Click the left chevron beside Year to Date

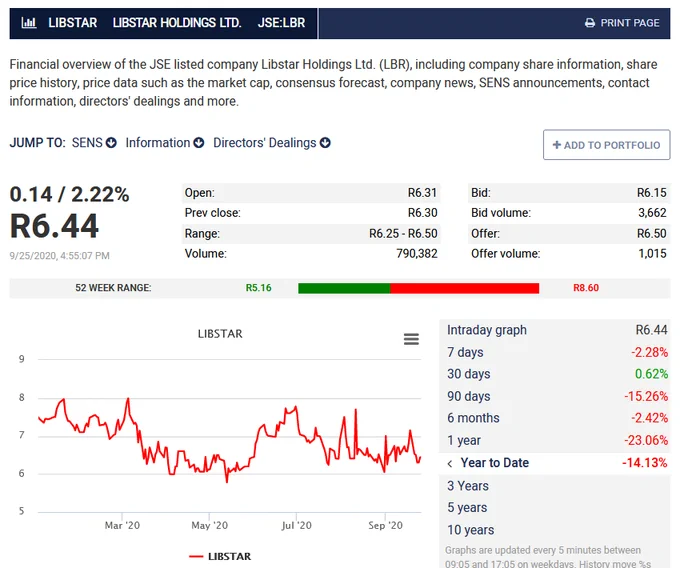450,464
